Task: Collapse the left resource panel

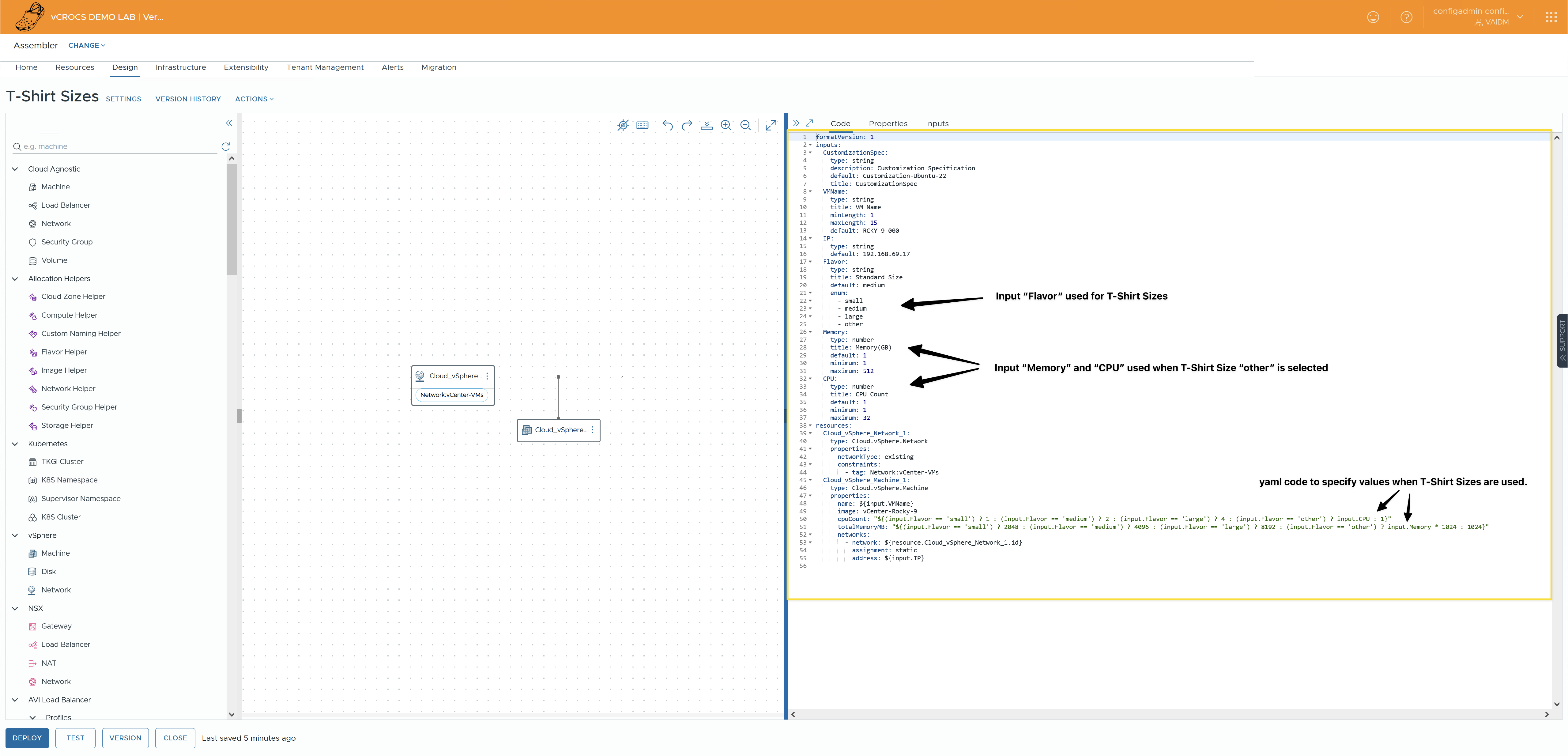Action: (x=229, y=123)
